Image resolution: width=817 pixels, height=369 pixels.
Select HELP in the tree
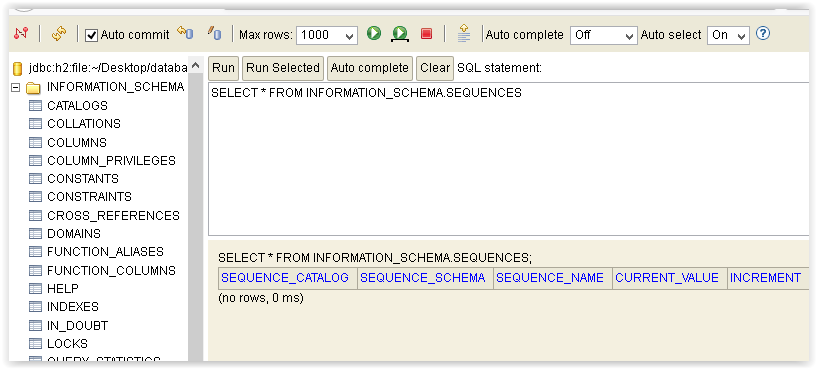63,289
